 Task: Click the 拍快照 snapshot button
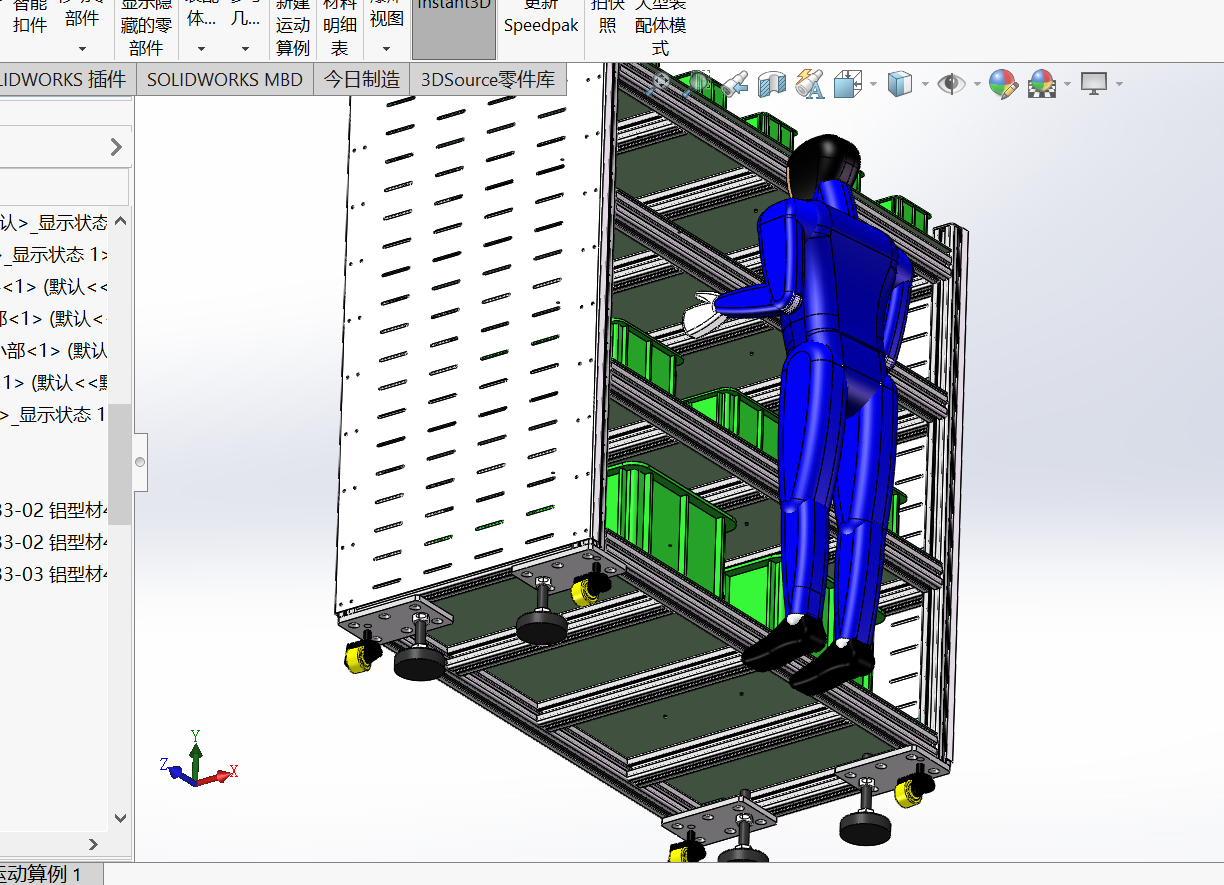point(608,18)
